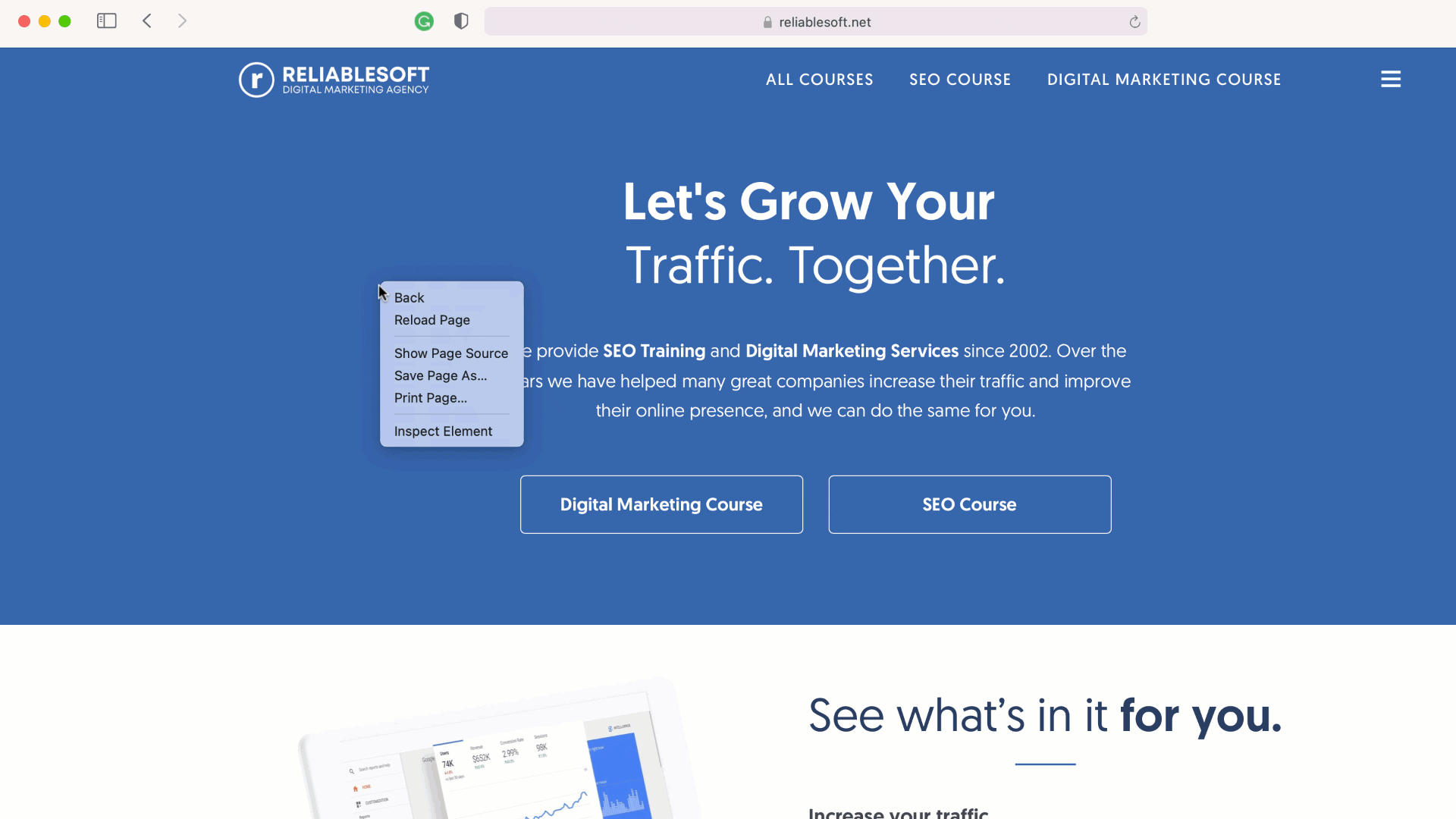This screenshot has width=1456, height=819.
Task: Click the Digital Marketing Course button
Action: [x=661, y=504]
